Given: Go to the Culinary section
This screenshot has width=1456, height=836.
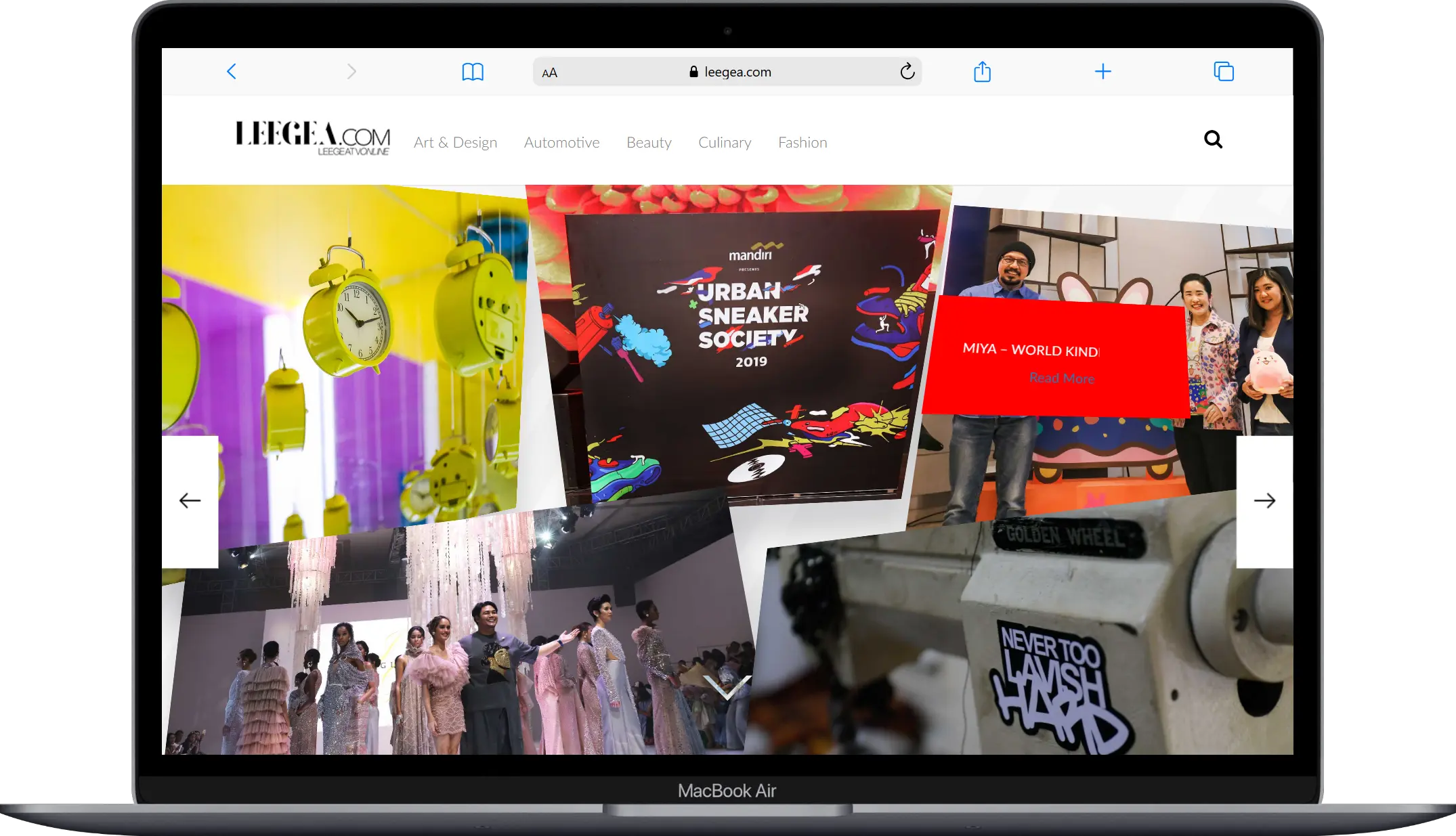Looking at the screenshot, I should (725, 143).
